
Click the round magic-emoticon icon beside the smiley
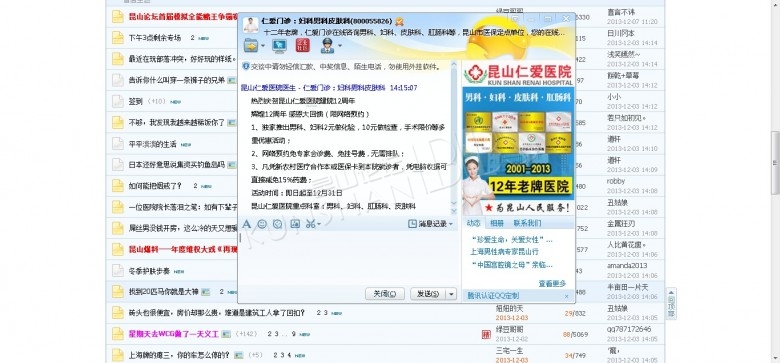tap(278, 224)
